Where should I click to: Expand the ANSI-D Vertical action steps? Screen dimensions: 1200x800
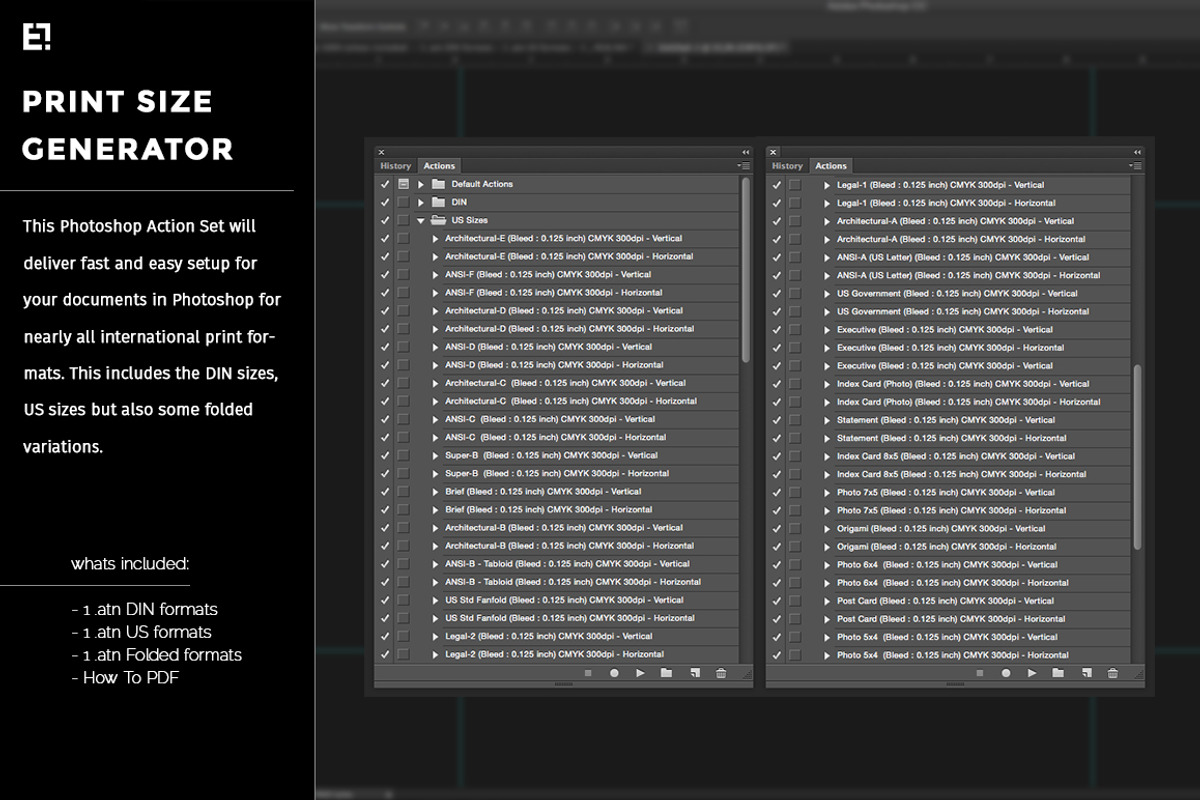tap(436, 347)
